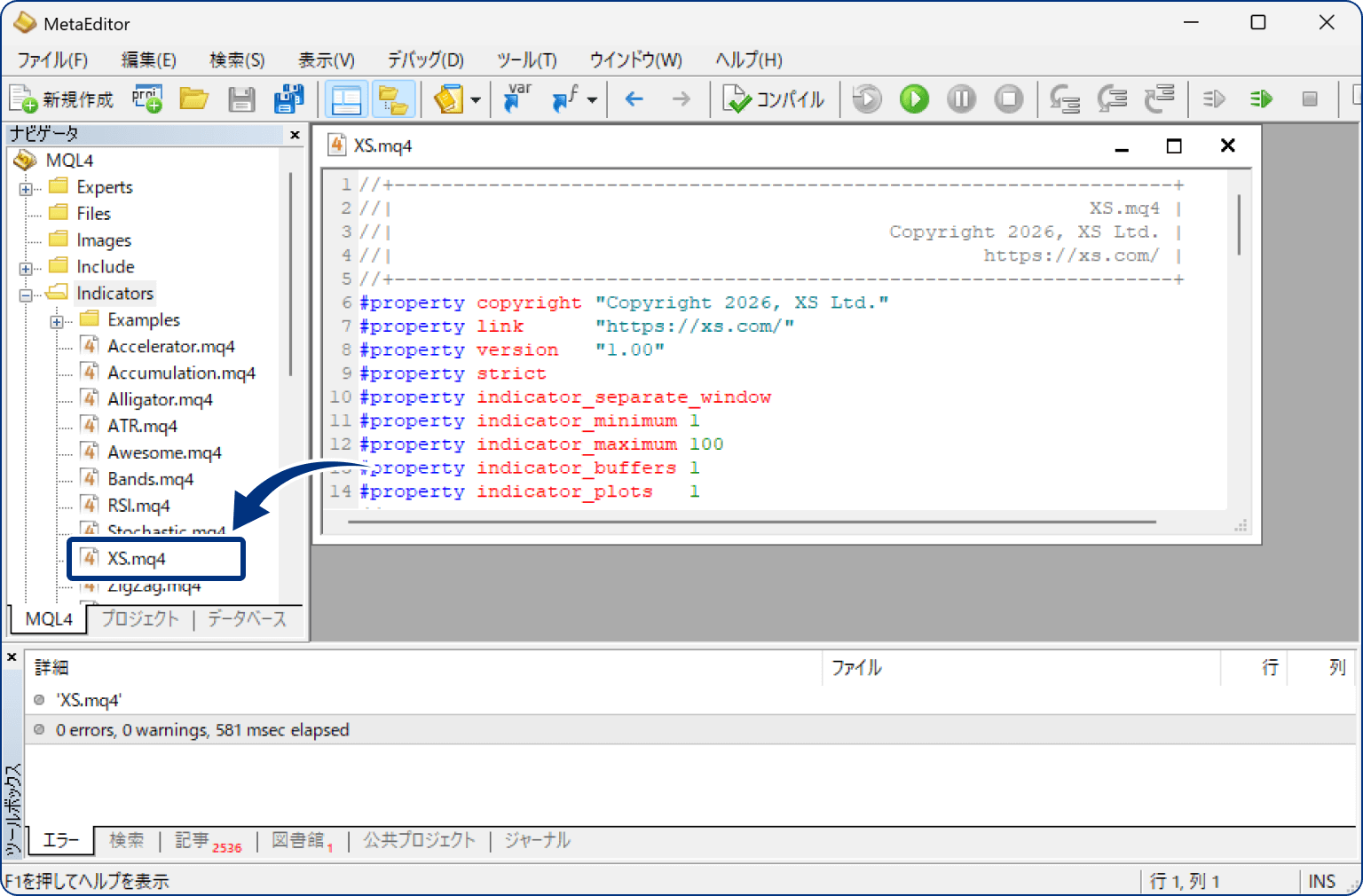Open the dropdown arrow beside the function icon

pos(592,100)
